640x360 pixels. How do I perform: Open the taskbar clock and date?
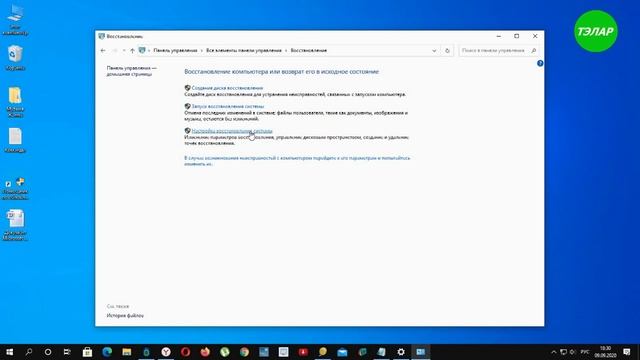[606, 352]
